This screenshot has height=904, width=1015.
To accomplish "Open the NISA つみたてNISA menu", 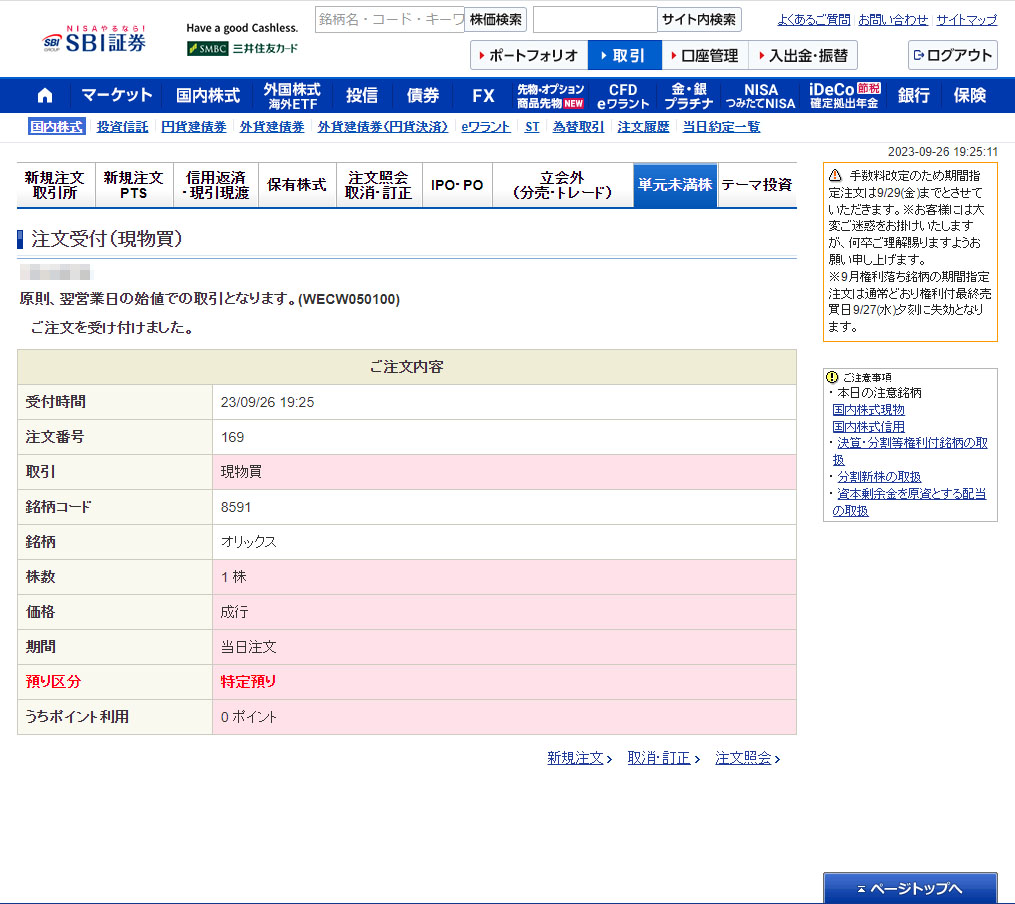I will click(760, 95).
